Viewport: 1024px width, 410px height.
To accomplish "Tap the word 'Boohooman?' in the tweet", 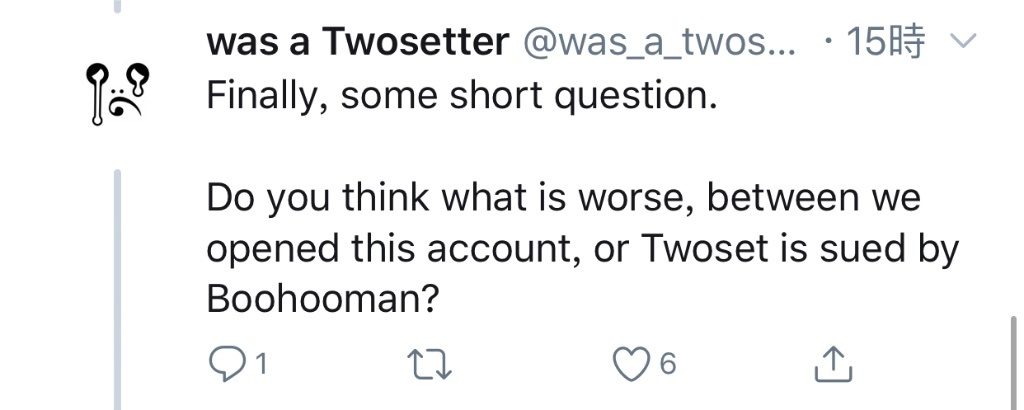I will click(321, 300).
